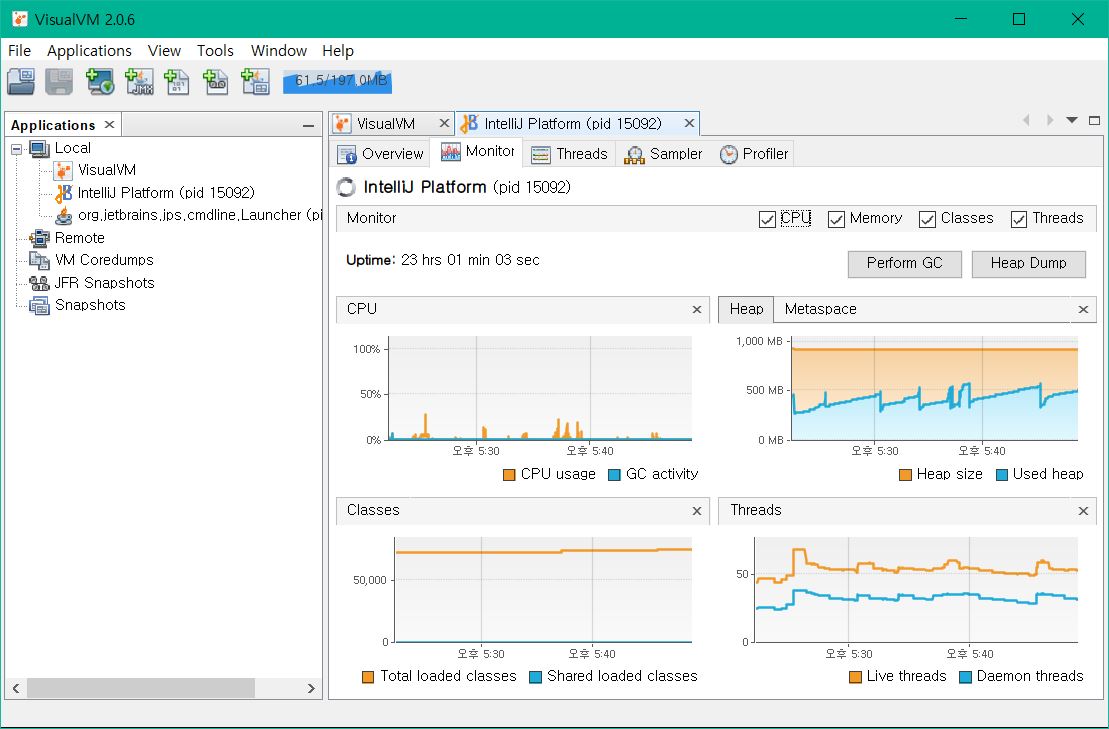Select the VisualVM application icon in the tree

(x=63, y=170)
